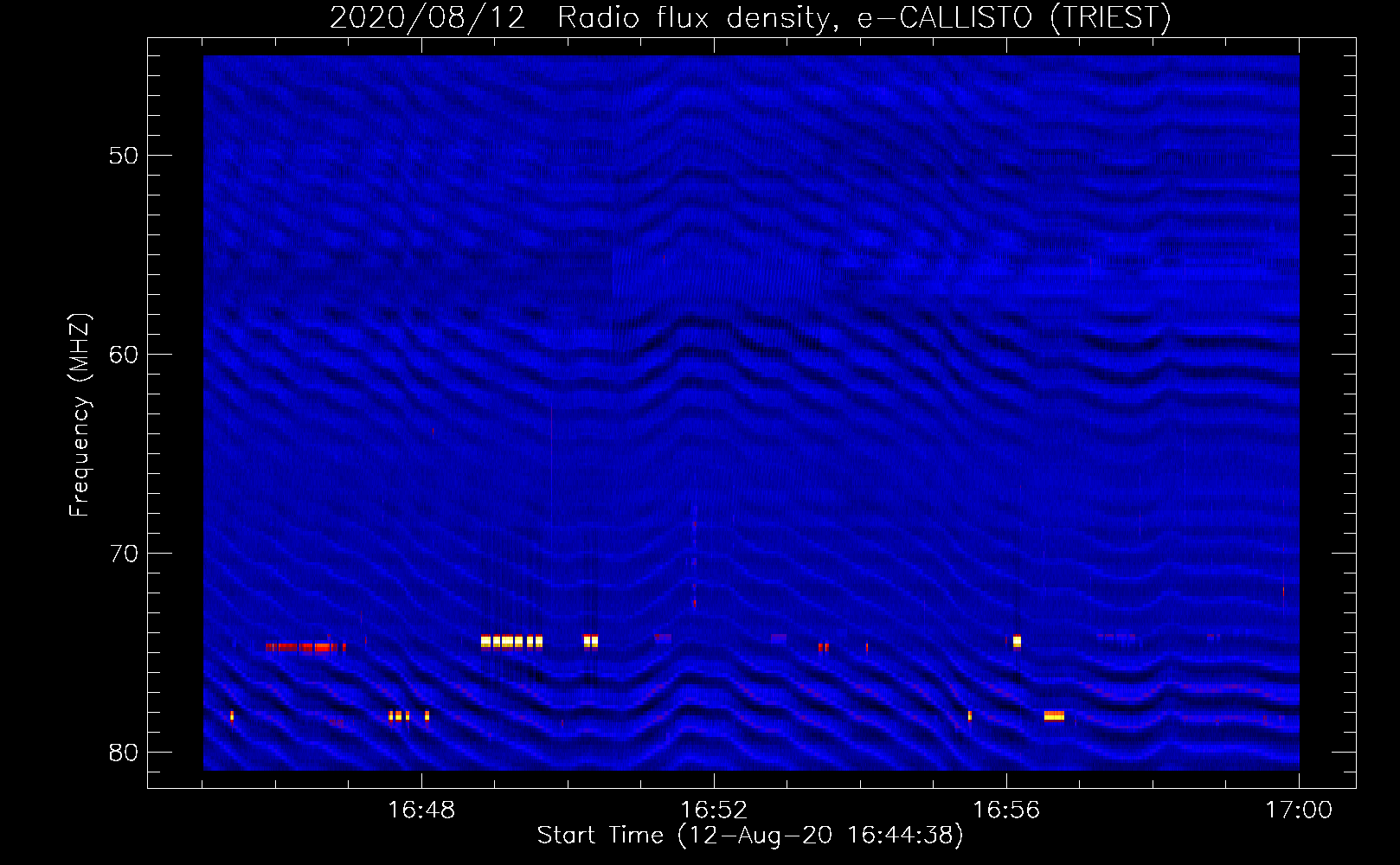Click the 16:56 time tick label
1400x865 pixels.
click(x=1006, y=810)
